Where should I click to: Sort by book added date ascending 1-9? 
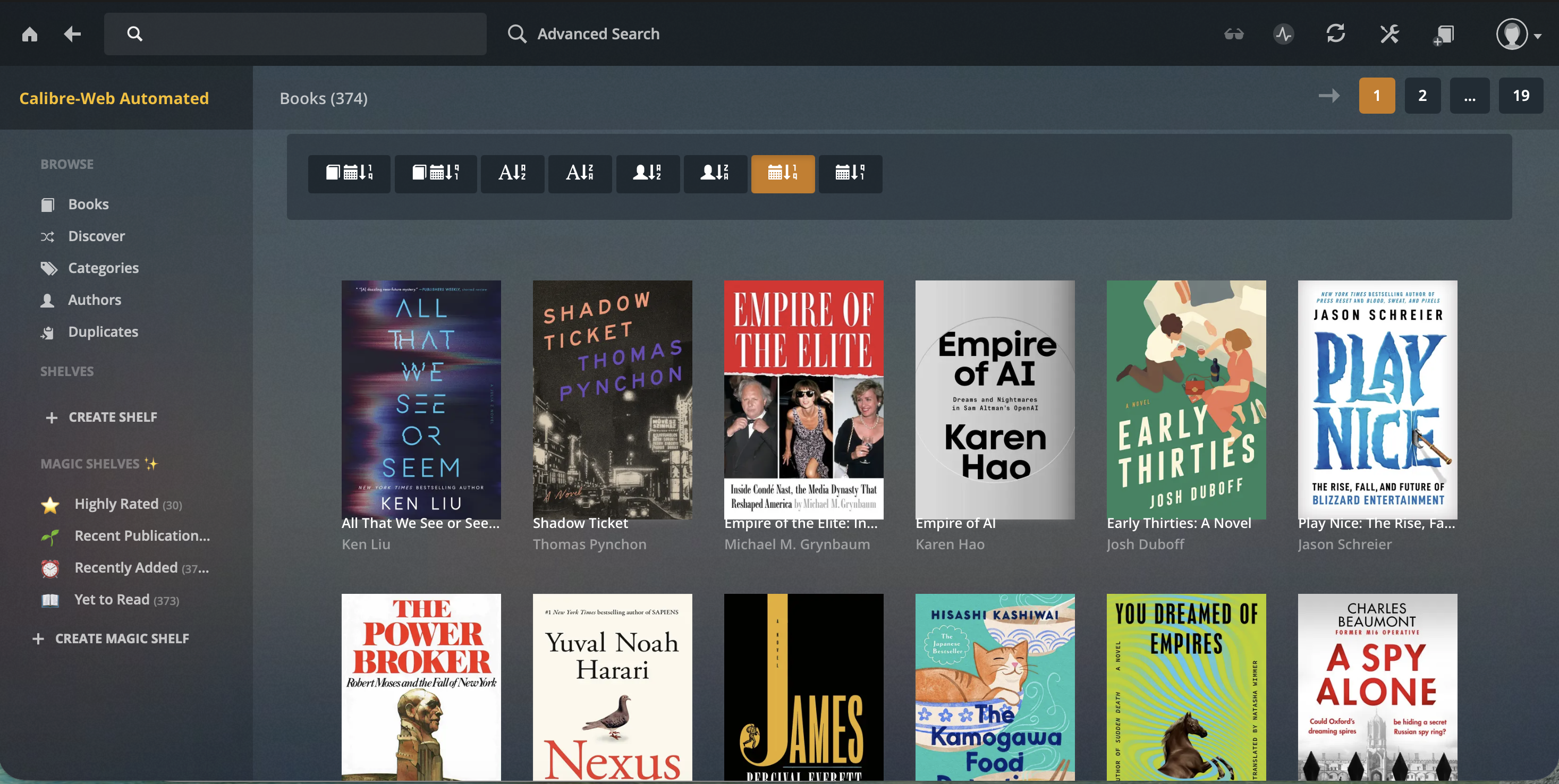[349, 174]
